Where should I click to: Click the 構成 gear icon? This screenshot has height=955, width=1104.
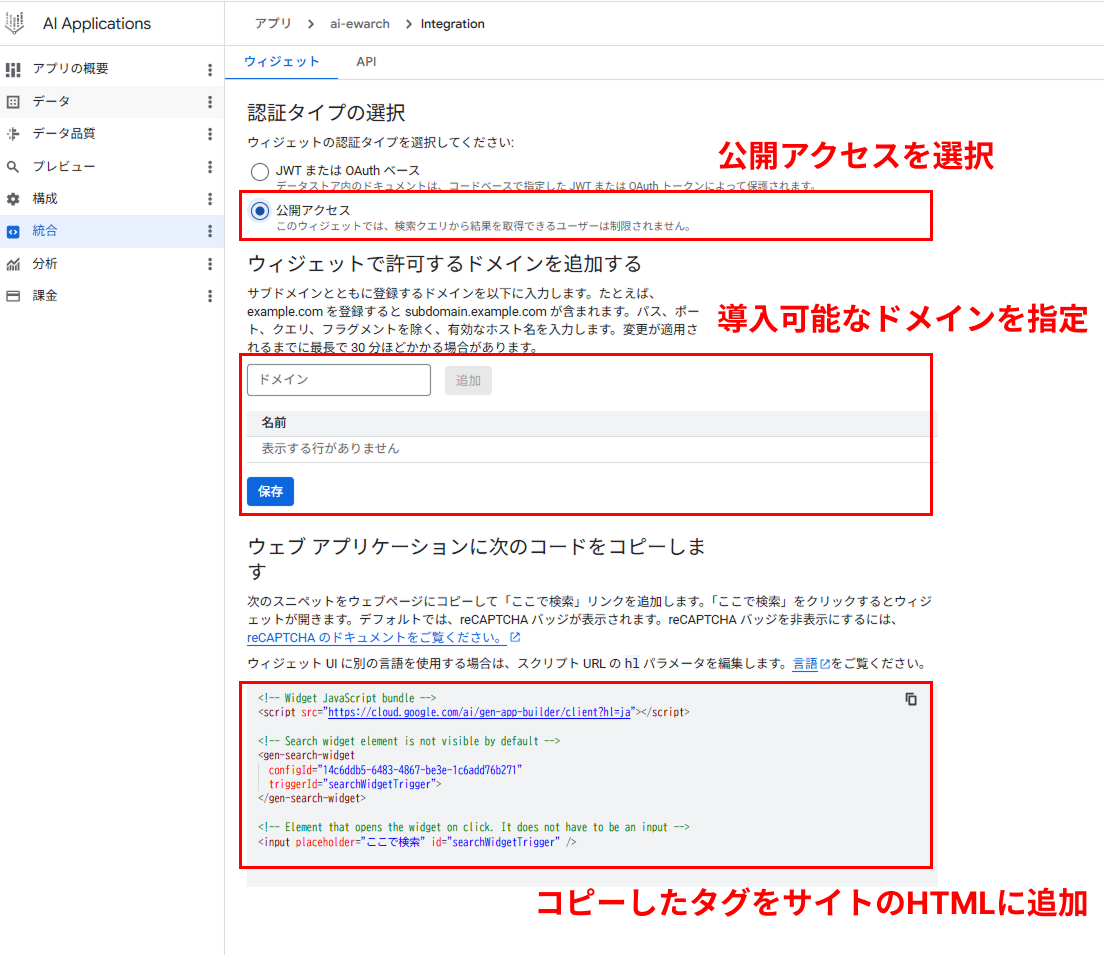point(13,199)
